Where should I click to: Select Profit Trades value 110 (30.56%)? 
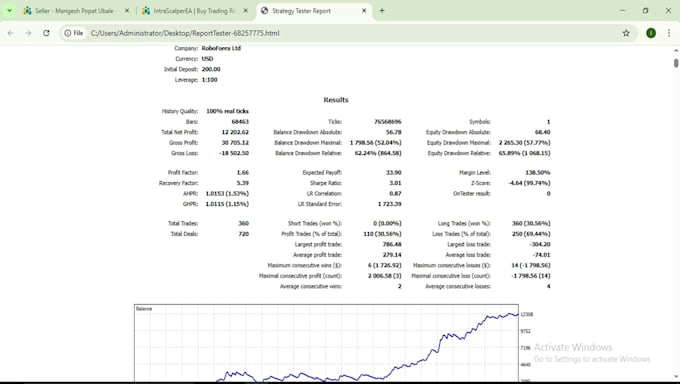(382, 234)
